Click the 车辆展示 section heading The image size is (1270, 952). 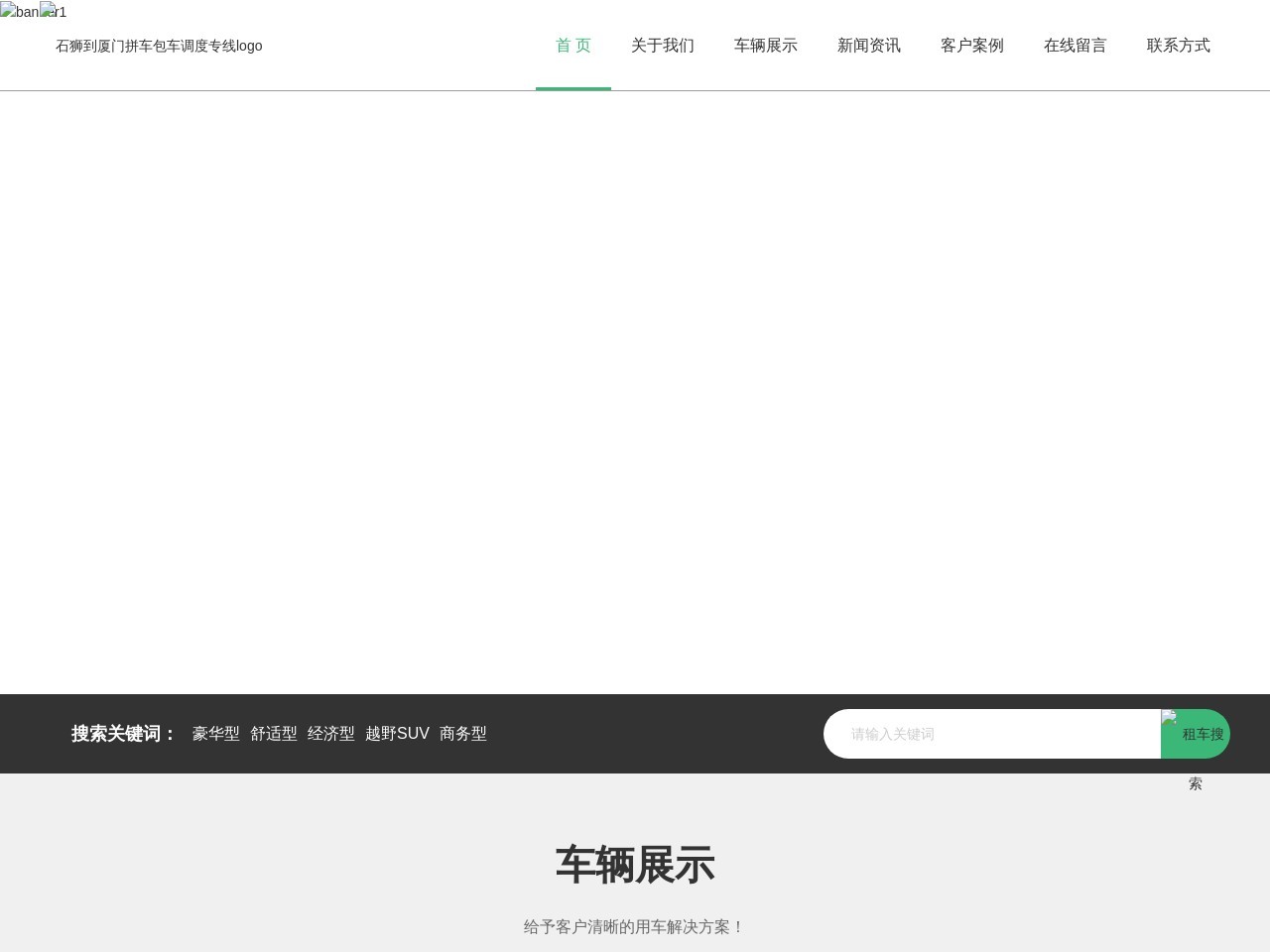point(635,865)
